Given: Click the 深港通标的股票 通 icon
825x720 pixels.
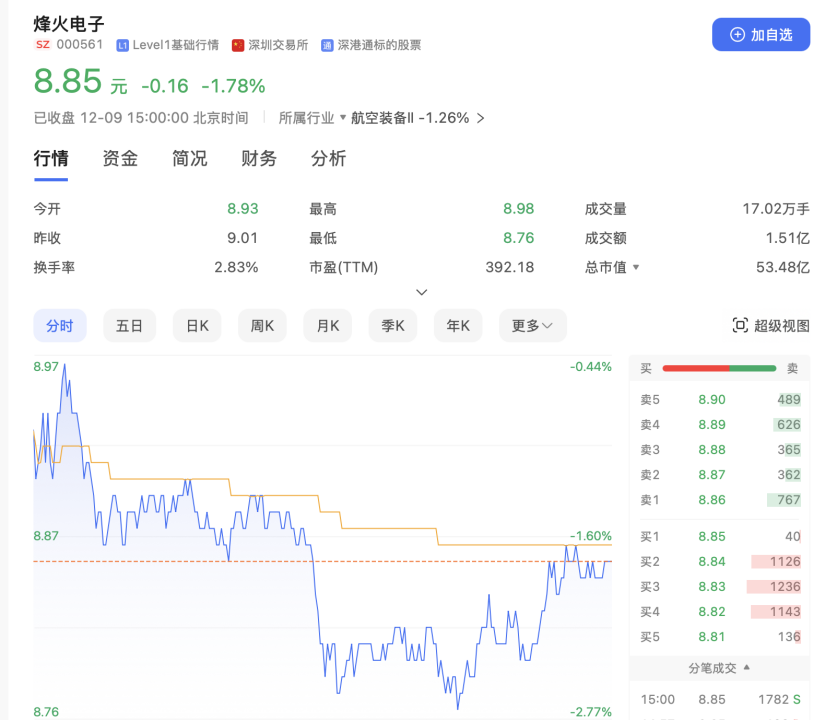Looking at the screenshot, I should pos(327,45).
